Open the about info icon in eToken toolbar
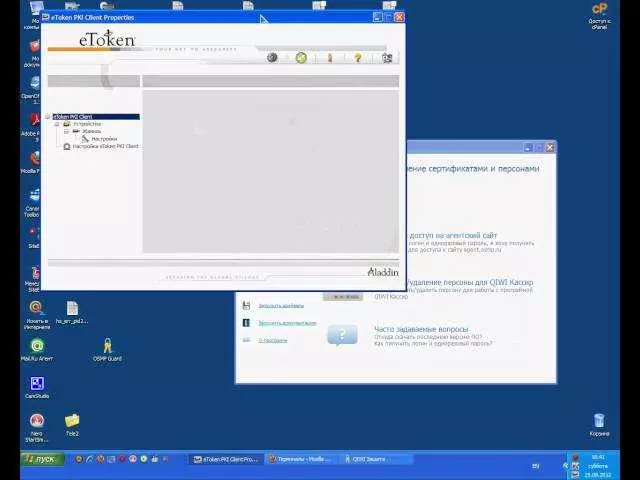Screen dimensions: 640x480 [x=330, y=58]
